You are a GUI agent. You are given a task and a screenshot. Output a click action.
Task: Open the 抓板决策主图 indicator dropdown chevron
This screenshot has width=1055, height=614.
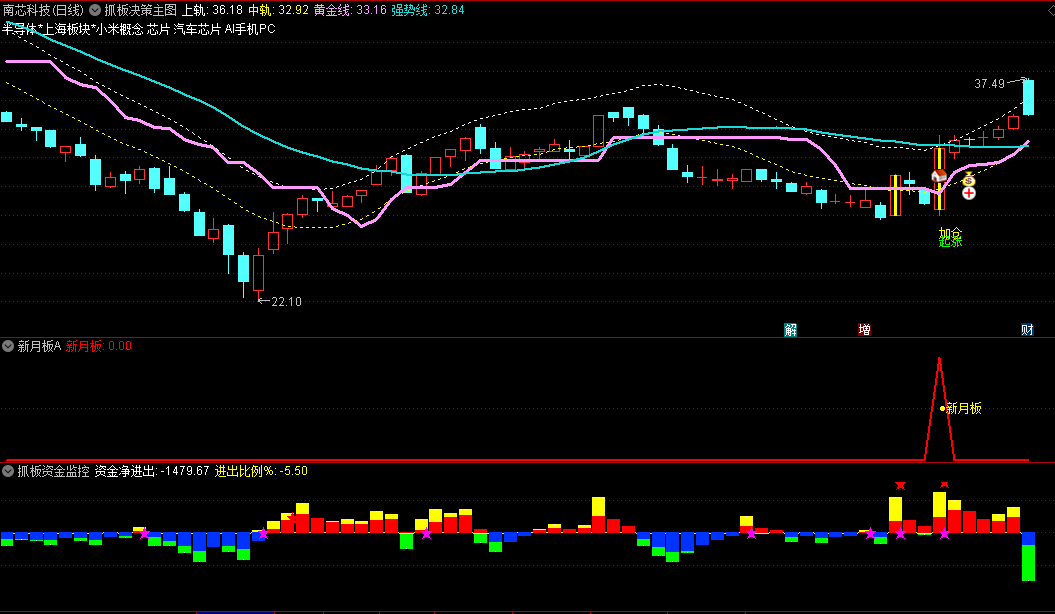(x=95, y=10)
